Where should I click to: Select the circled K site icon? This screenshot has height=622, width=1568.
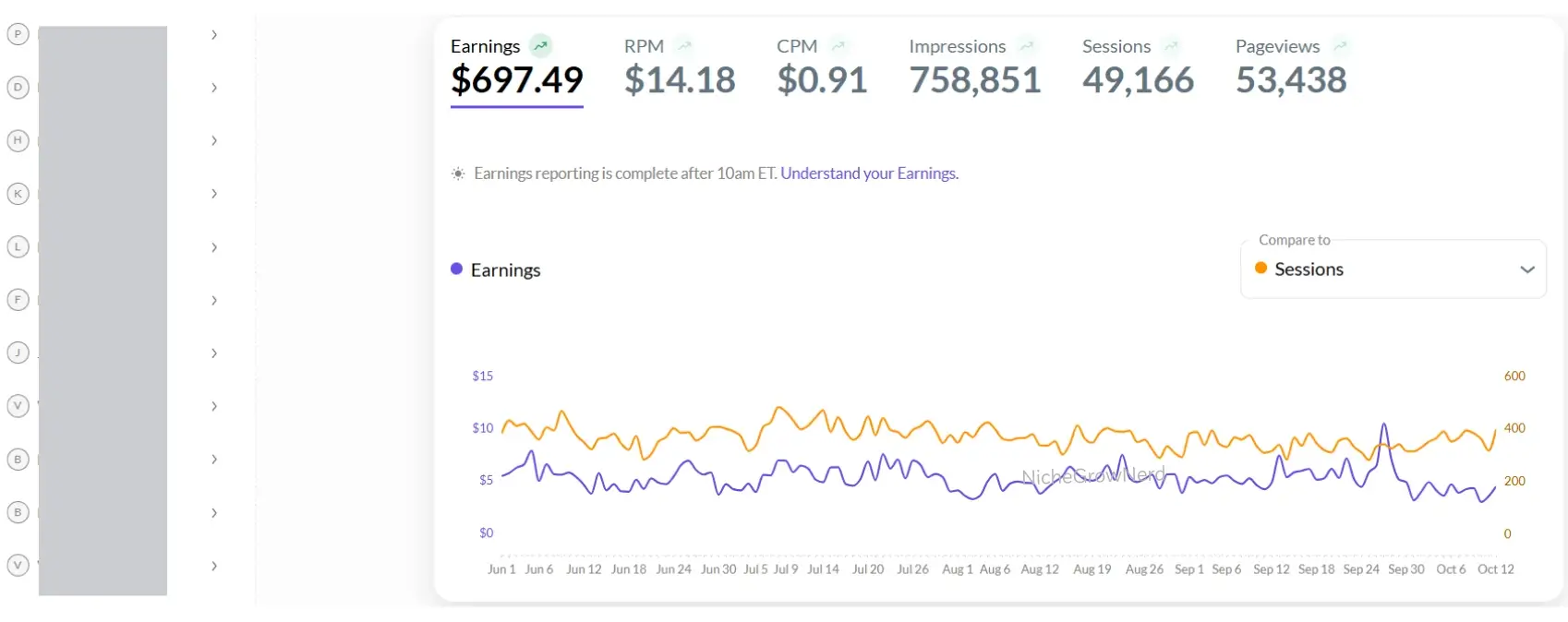[x=18, y=194]
